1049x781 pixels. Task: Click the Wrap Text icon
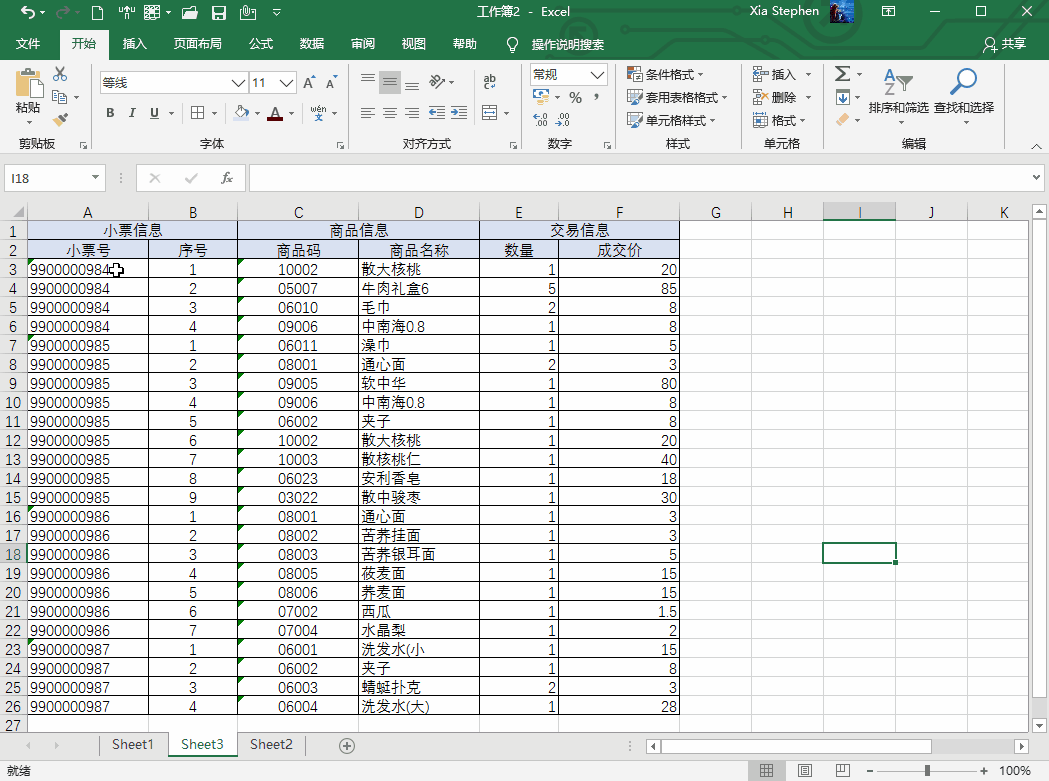pos(490,82)
